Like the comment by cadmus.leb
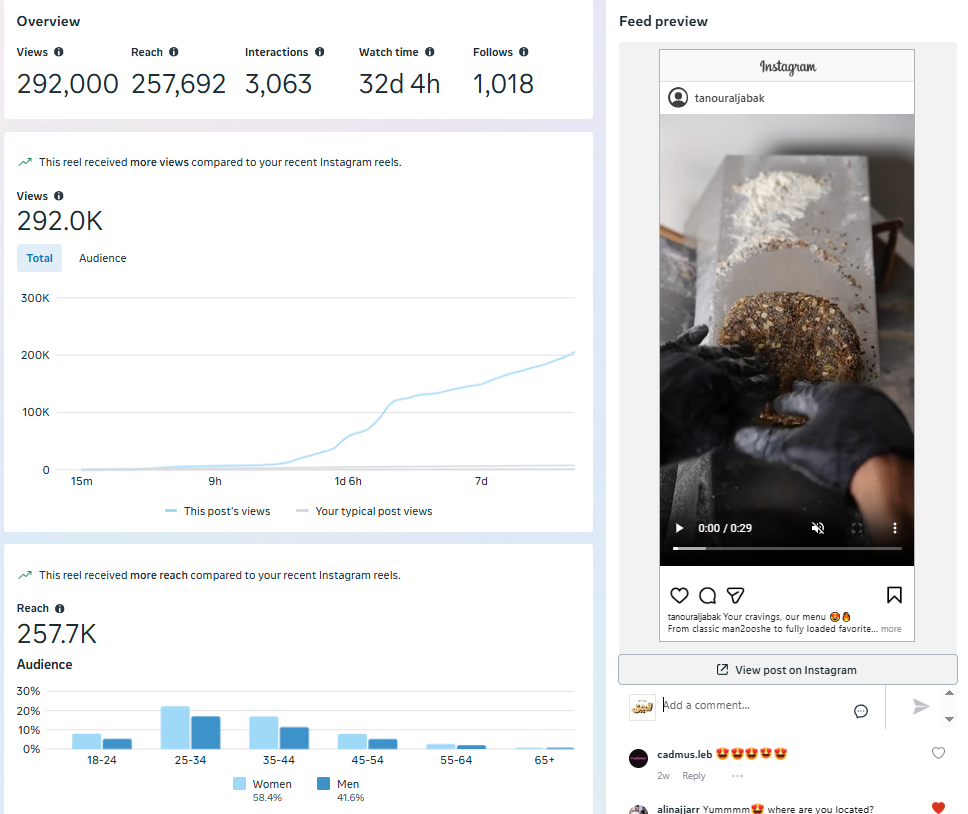The image size is (968, 814). click(938, 753)
